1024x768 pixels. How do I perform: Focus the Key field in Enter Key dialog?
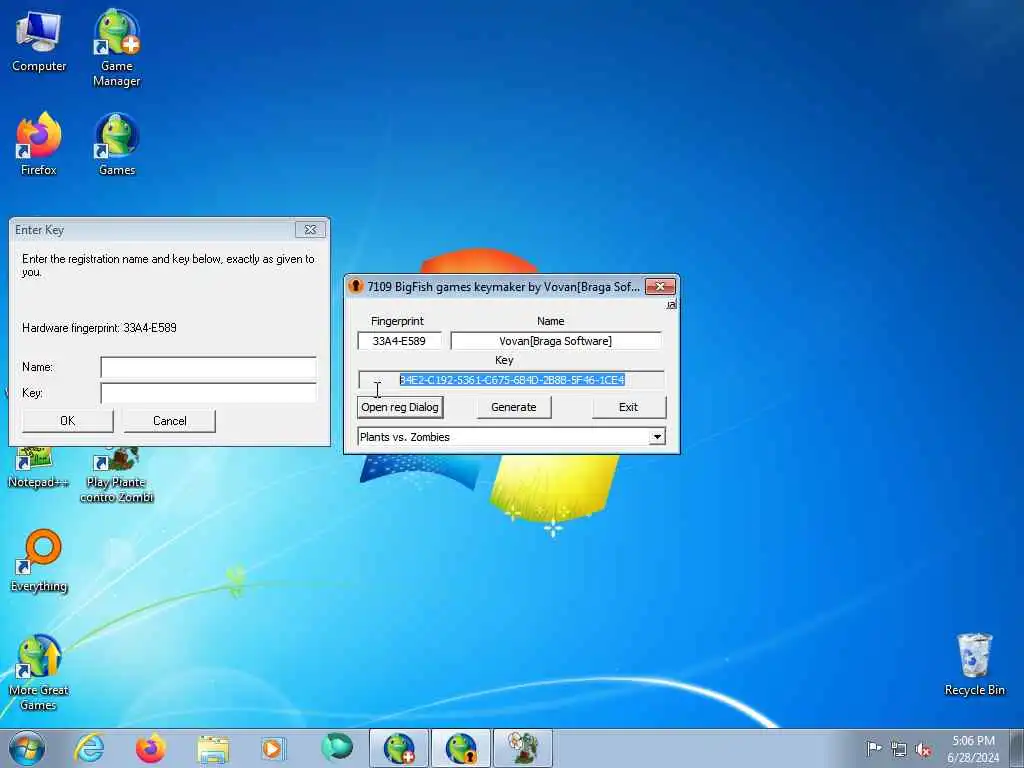[x=208, y=392]
